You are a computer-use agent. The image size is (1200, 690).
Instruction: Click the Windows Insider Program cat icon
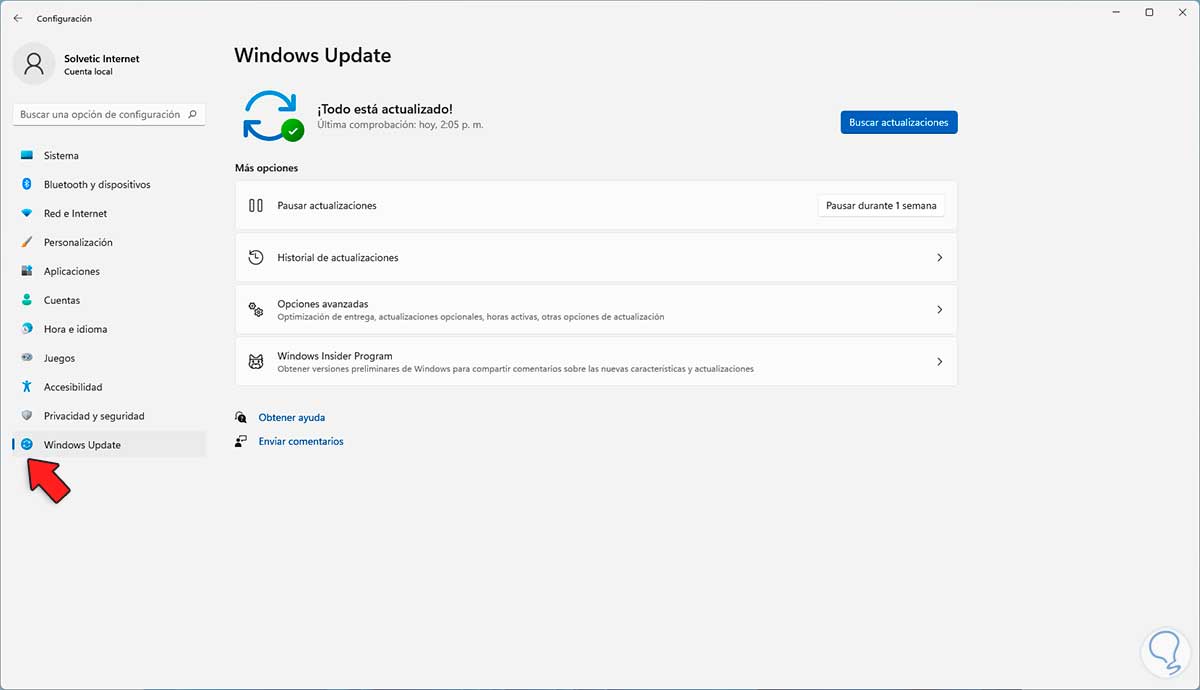click(x=256, y=362)
